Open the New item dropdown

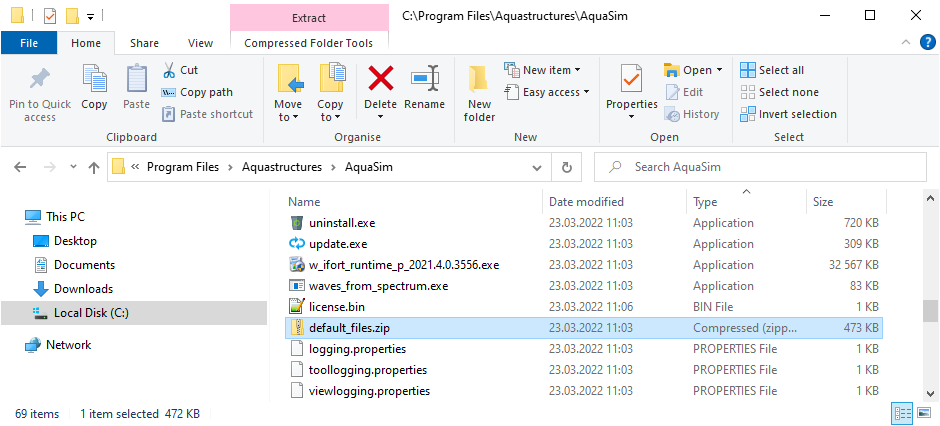[543, 70]
